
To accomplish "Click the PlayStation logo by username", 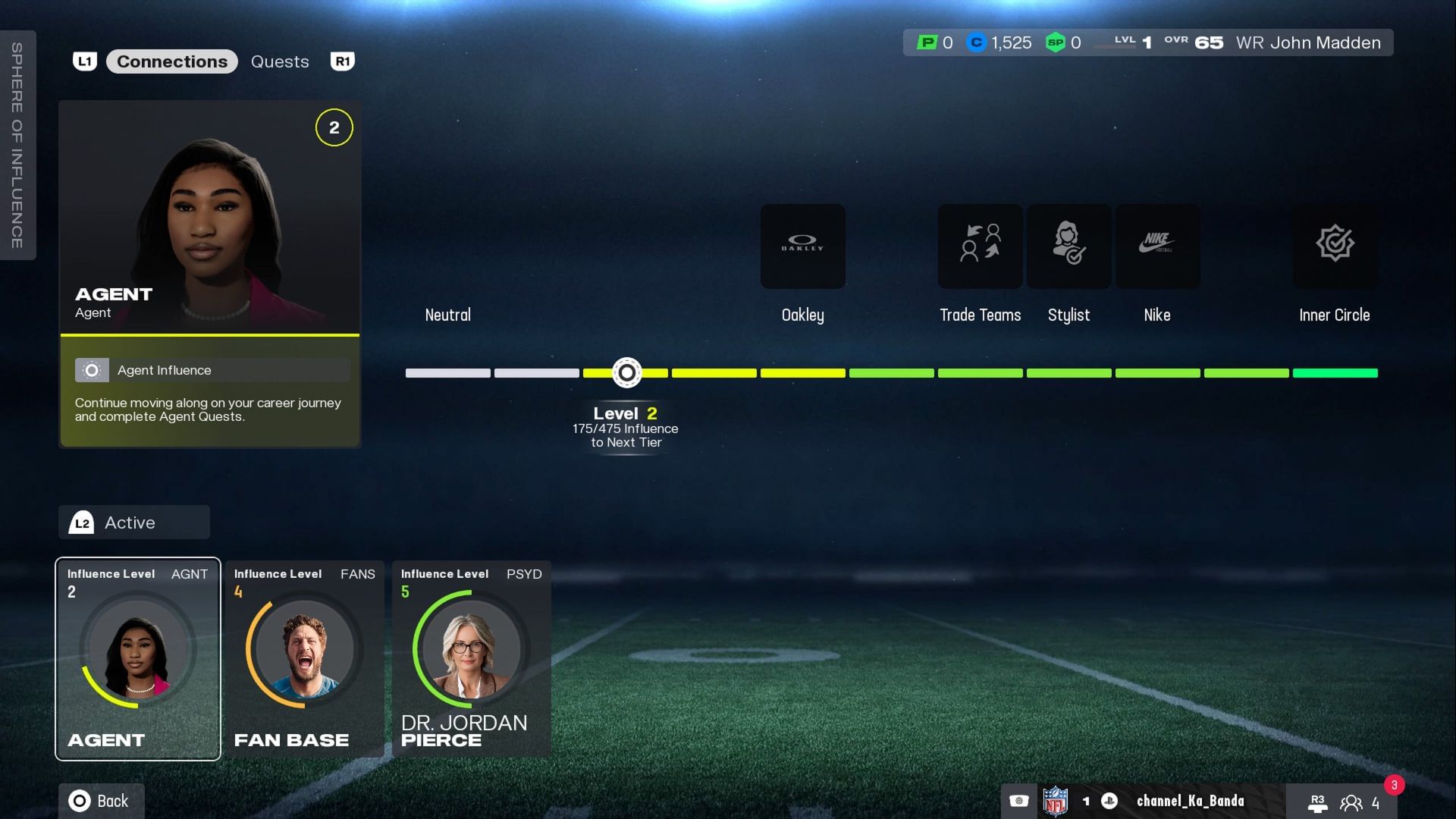I will point(1109,801).
